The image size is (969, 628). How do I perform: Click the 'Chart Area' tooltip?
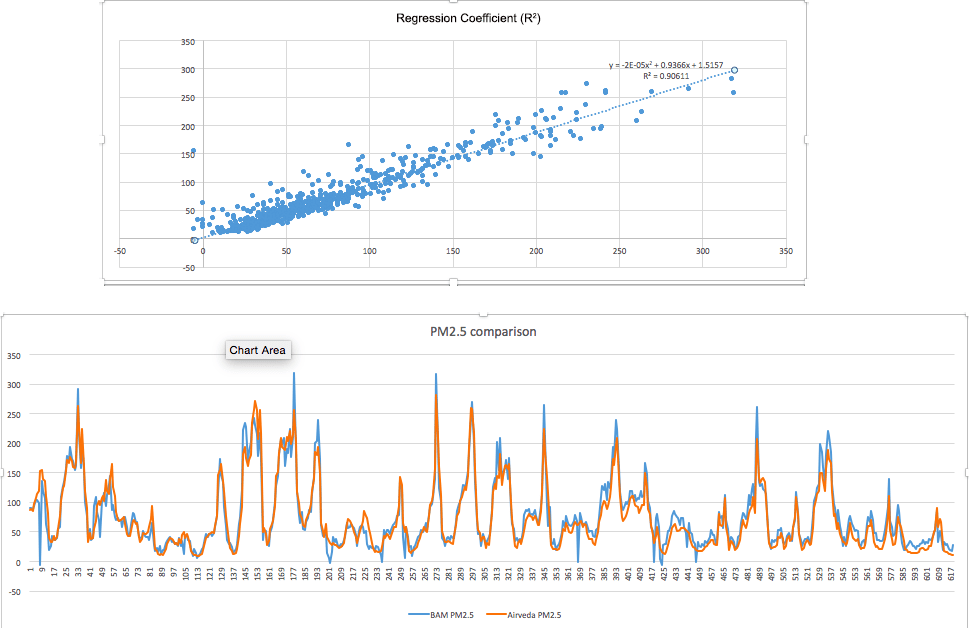[258, 350]
